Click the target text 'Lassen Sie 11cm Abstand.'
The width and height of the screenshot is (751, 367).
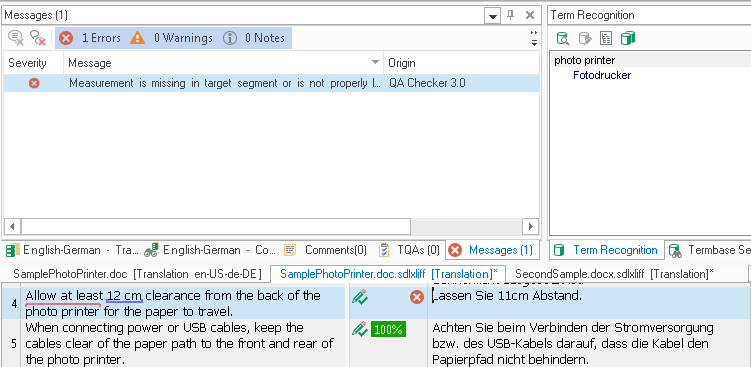[507, 296]
